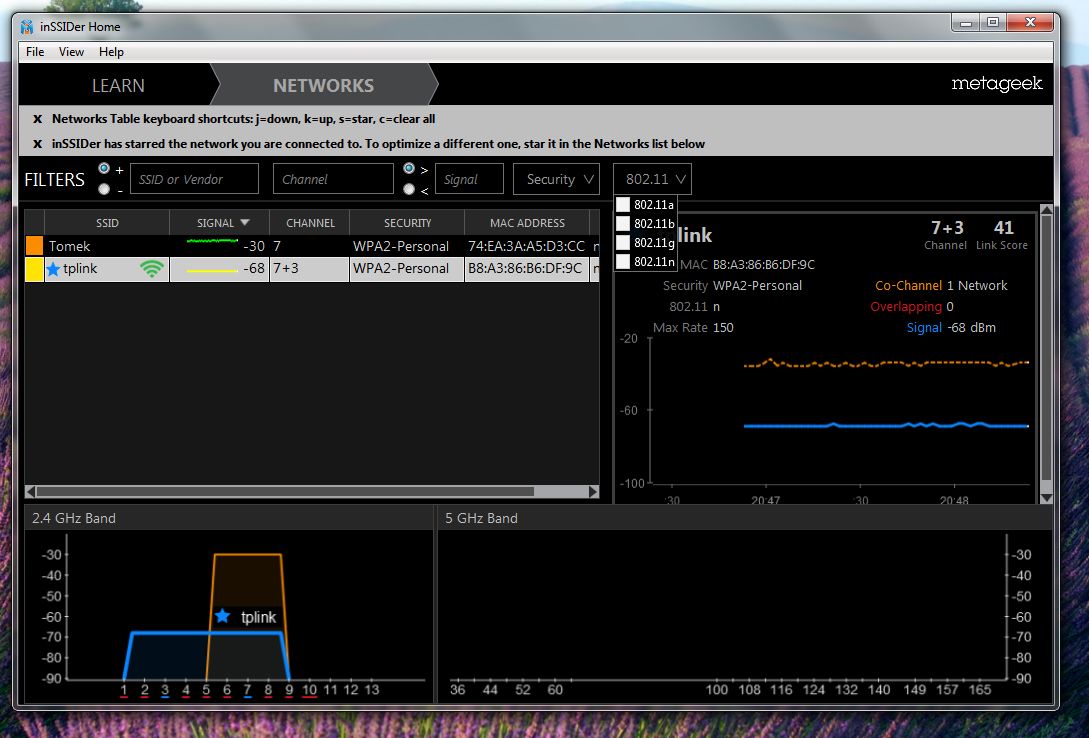Click the metageek logo
The image size is (1089, 738).
tap(997, 84)
